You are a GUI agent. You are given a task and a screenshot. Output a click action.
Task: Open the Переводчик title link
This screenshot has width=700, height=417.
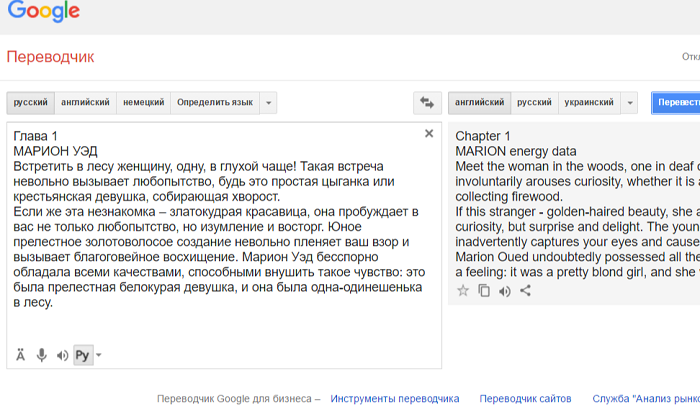(x=50, y=57)
